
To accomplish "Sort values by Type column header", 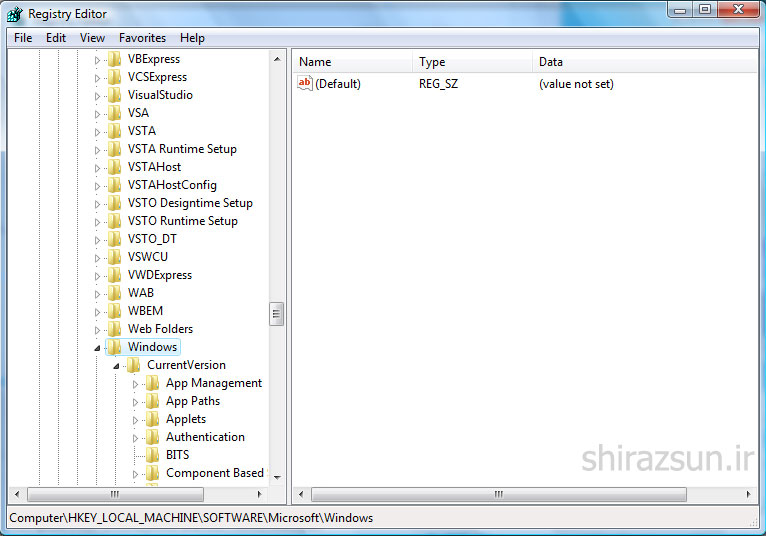I will pos(472,62).
